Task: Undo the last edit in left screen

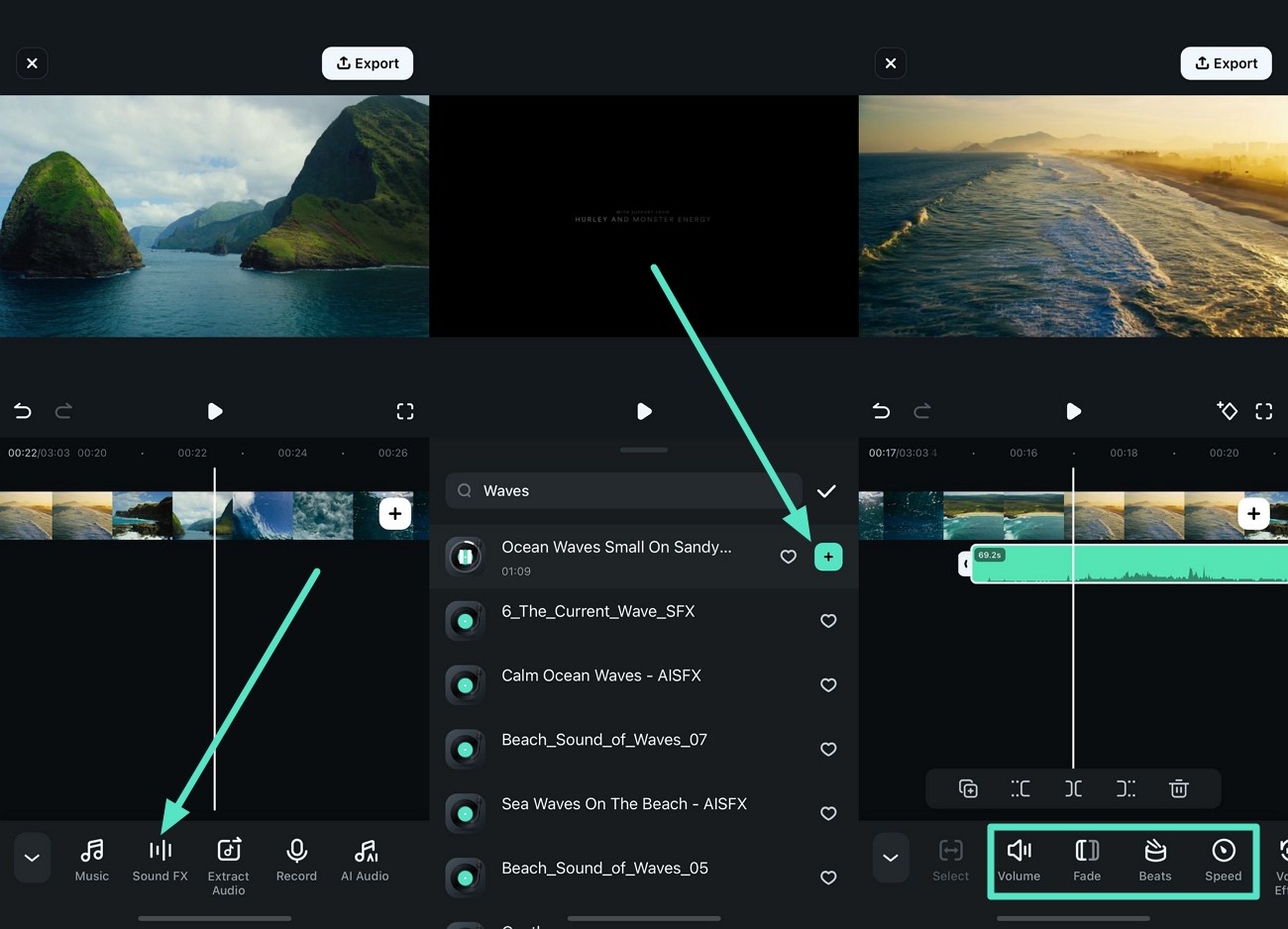Action: [x=23, y=411]
